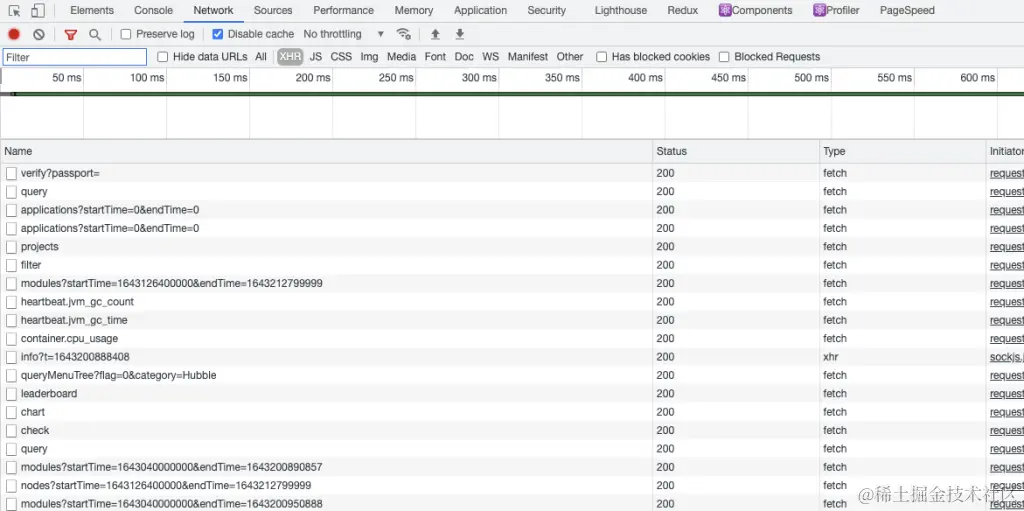Click file icon beside check request
The height and width of the screenshot is (511, 1024).
[11, 431]
